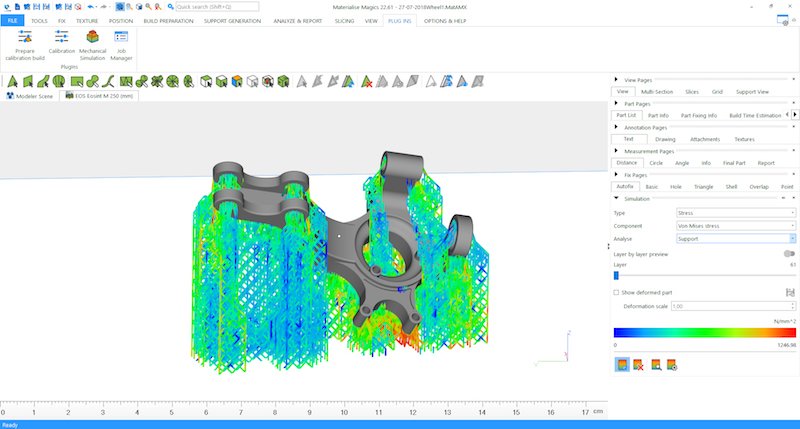The image size is (800, 429).
Task: Select the green circle marking tool
Action: (x=59, y=81)
